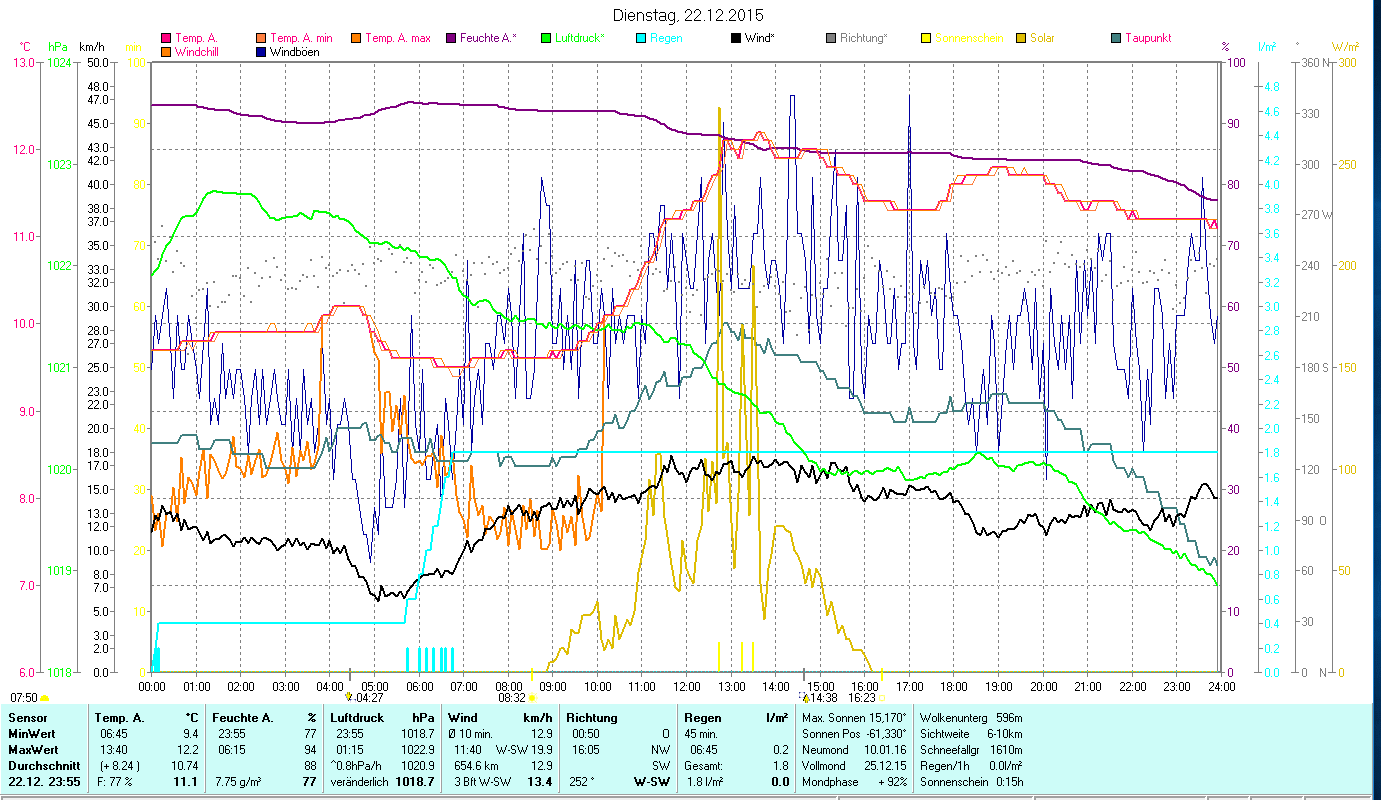Click the sun marker next to 08:32
Screen dimensions: 1381x800
pyautogui.click(x=532, y=698)
